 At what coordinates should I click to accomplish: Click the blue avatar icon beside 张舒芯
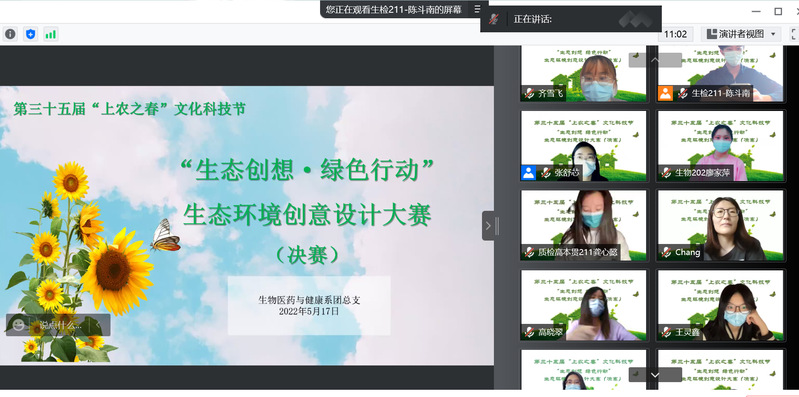tap(528, 173)
